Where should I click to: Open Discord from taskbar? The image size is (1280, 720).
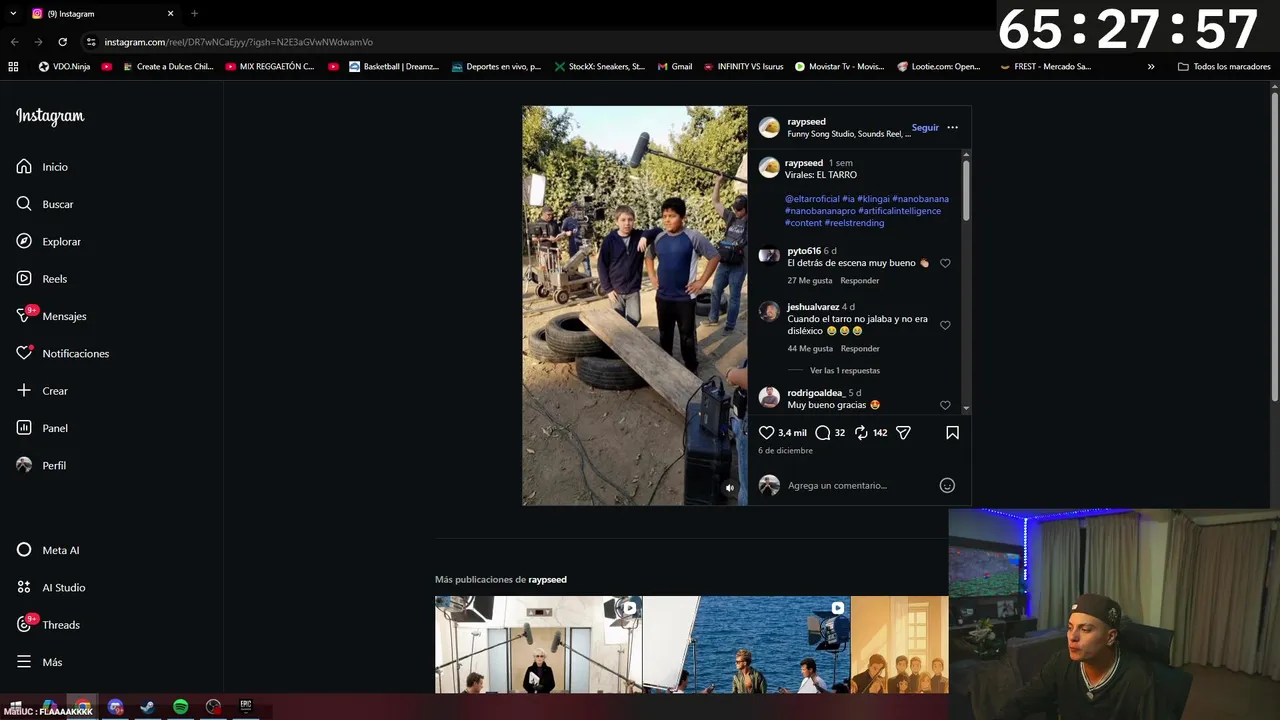[x=115, y=707]
